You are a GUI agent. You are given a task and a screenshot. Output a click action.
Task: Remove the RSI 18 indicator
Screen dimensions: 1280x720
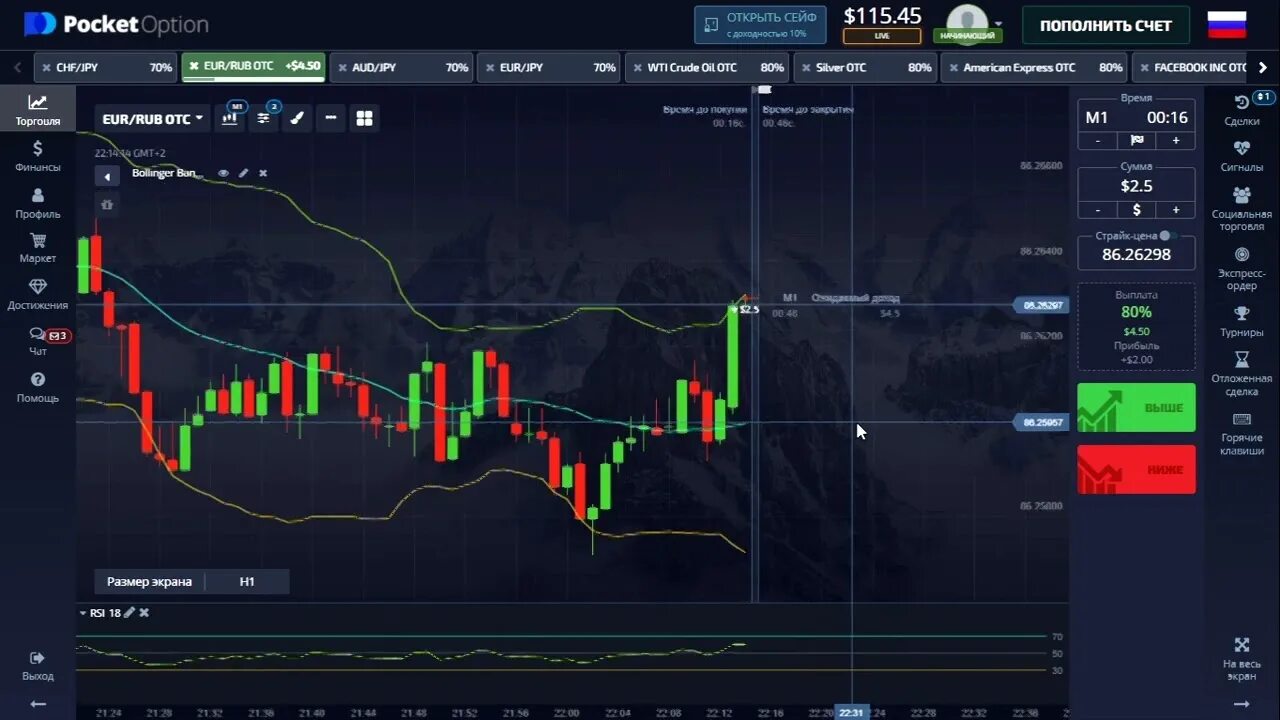pos(145,612)
